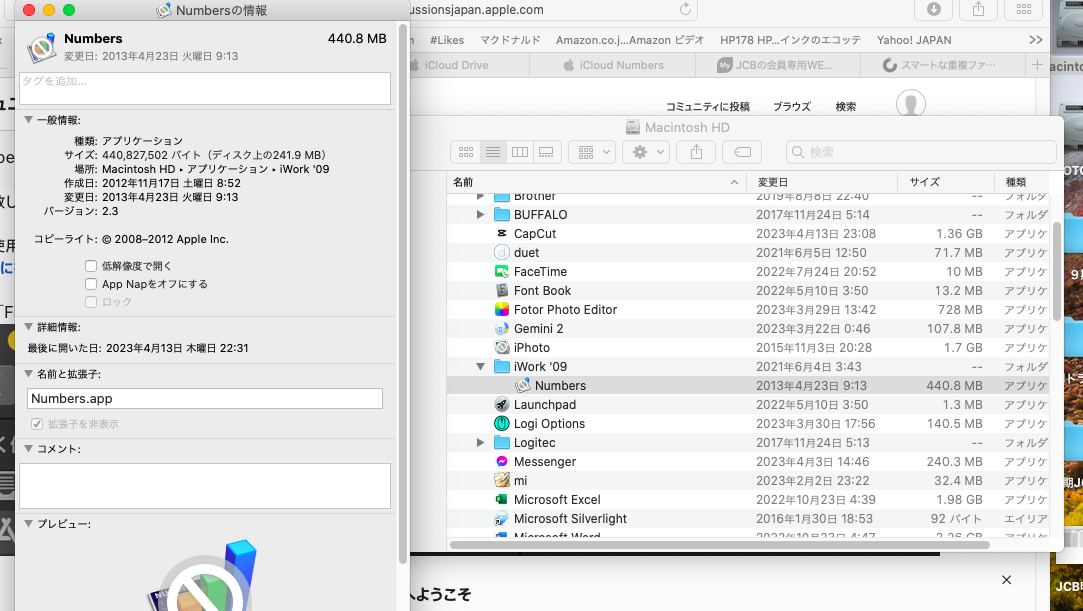The height and width of the screenshot is (611, 1083).
Task: Toggle the hide extension checkbox
Action: coord(37,424)
